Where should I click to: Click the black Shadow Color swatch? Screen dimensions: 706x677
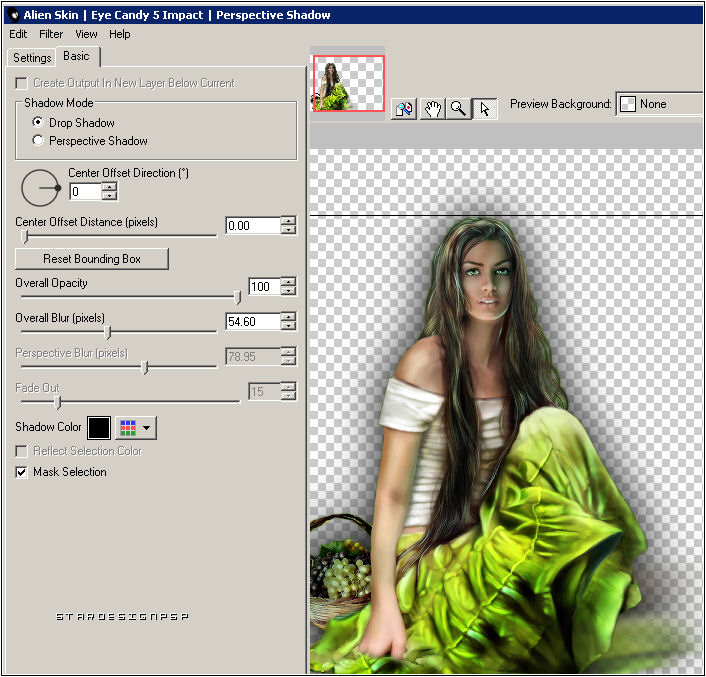99,428
